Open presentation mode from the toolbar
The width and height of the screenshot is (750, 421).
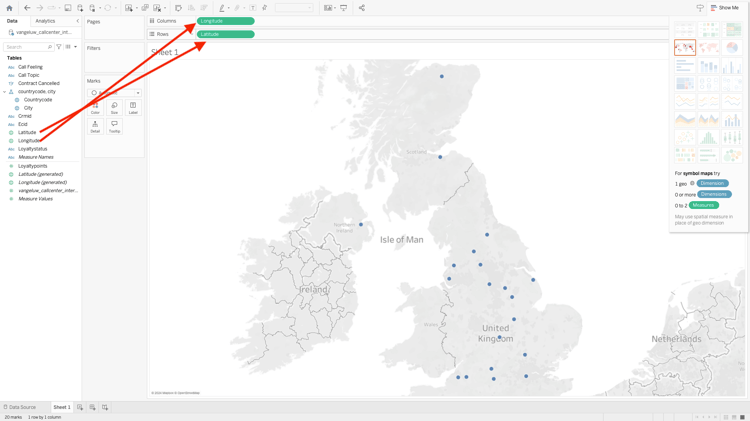click(x=343, y=8)
